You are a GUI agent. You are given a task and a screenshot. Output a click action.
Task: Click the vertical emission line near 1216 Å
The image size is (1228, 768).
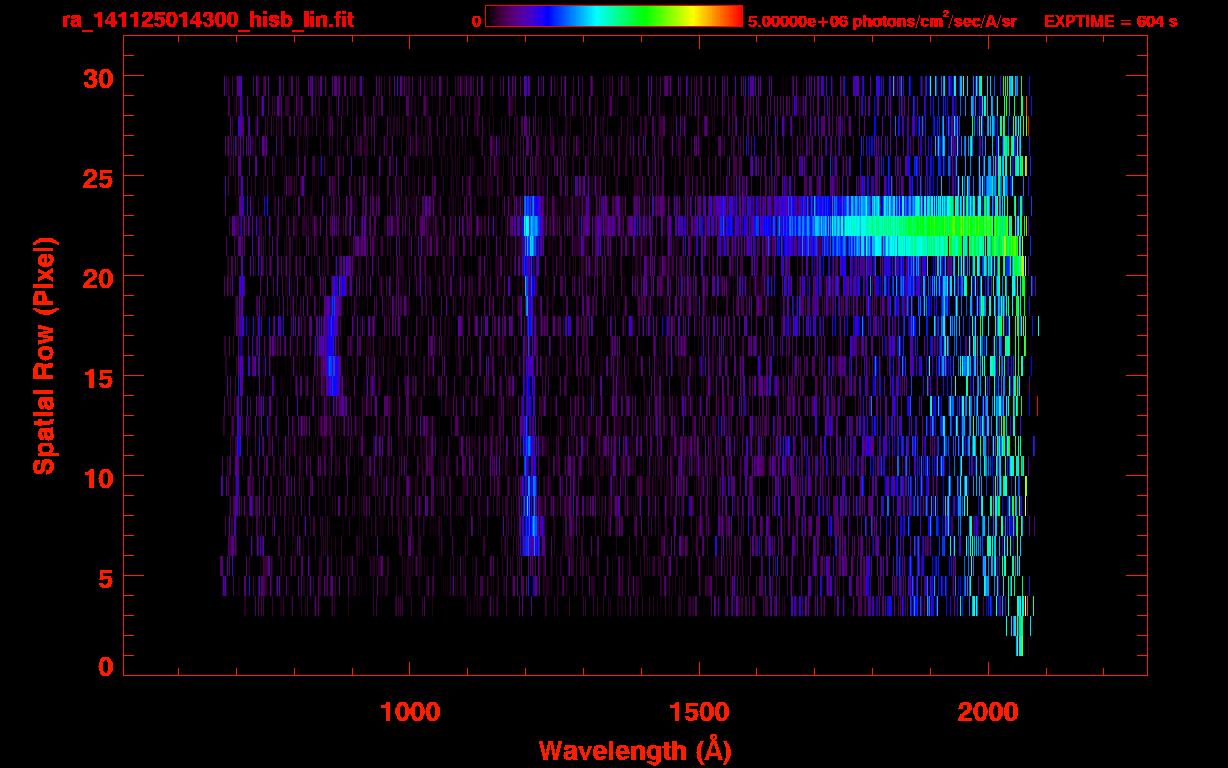click(x=531, y=375)
